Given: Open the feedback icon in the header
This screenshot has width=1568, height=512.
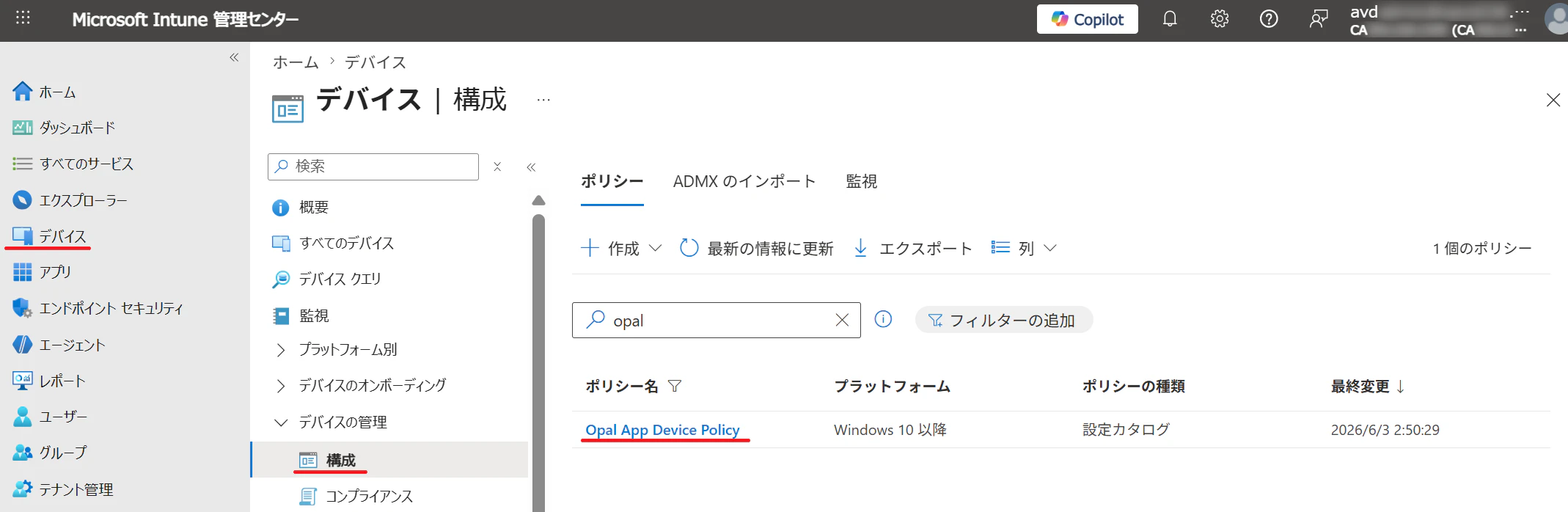Looking at the screenshot, I should pos(1318,19).
